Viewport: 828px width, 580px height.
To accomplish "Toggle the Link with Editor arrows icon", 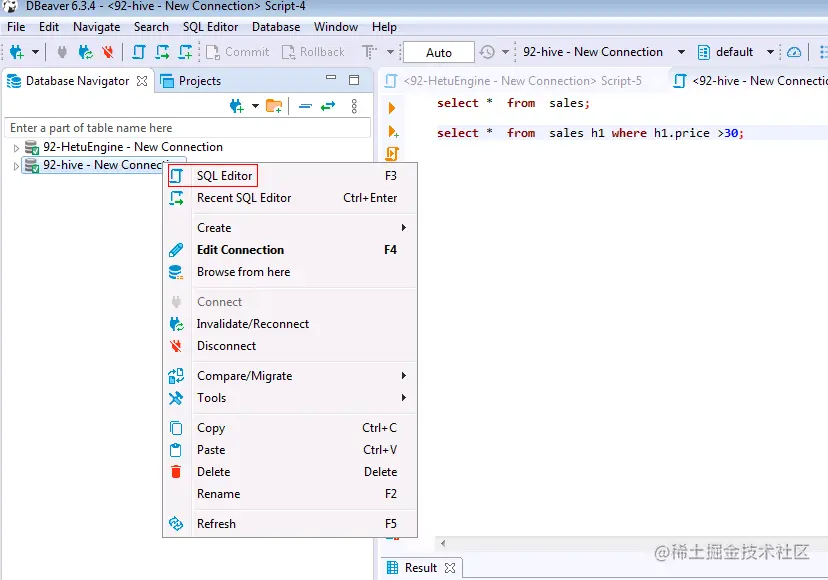I will click(328, 106).
